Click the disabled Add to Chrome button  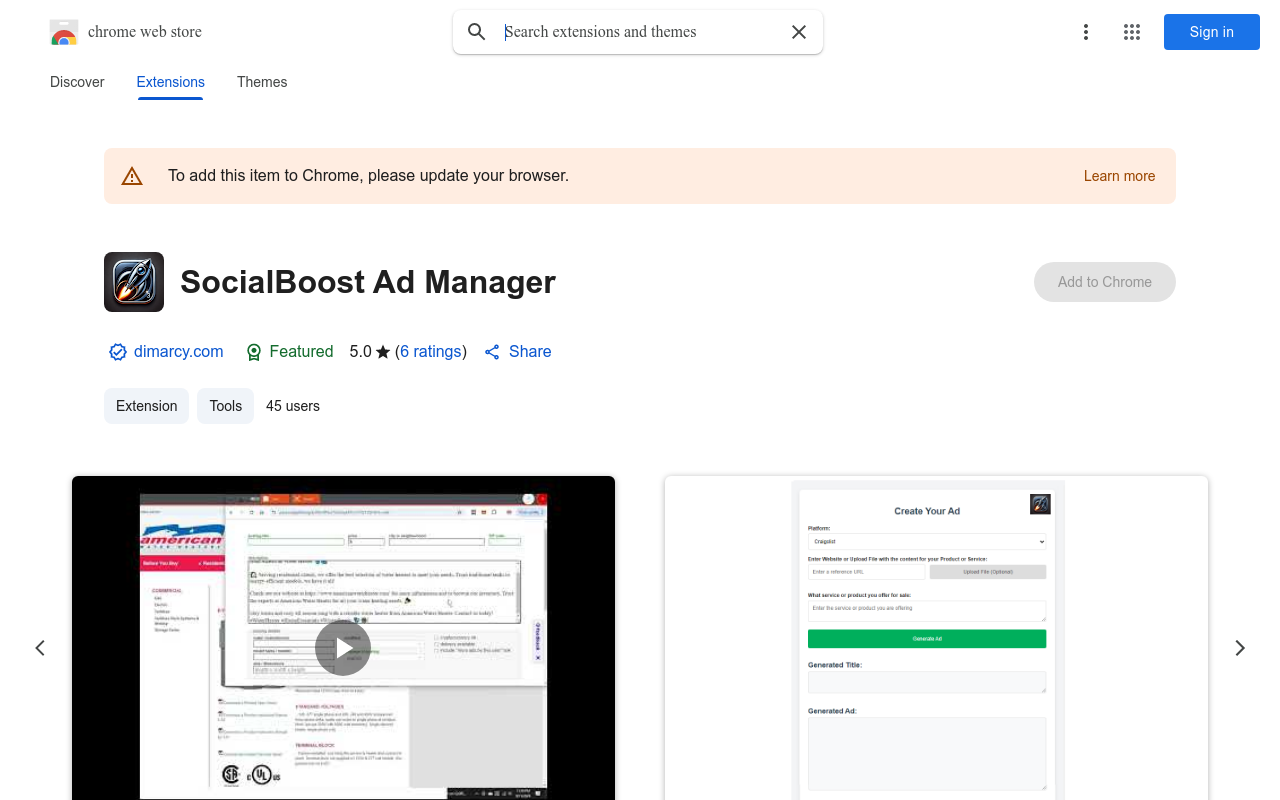coord(1105,282)
